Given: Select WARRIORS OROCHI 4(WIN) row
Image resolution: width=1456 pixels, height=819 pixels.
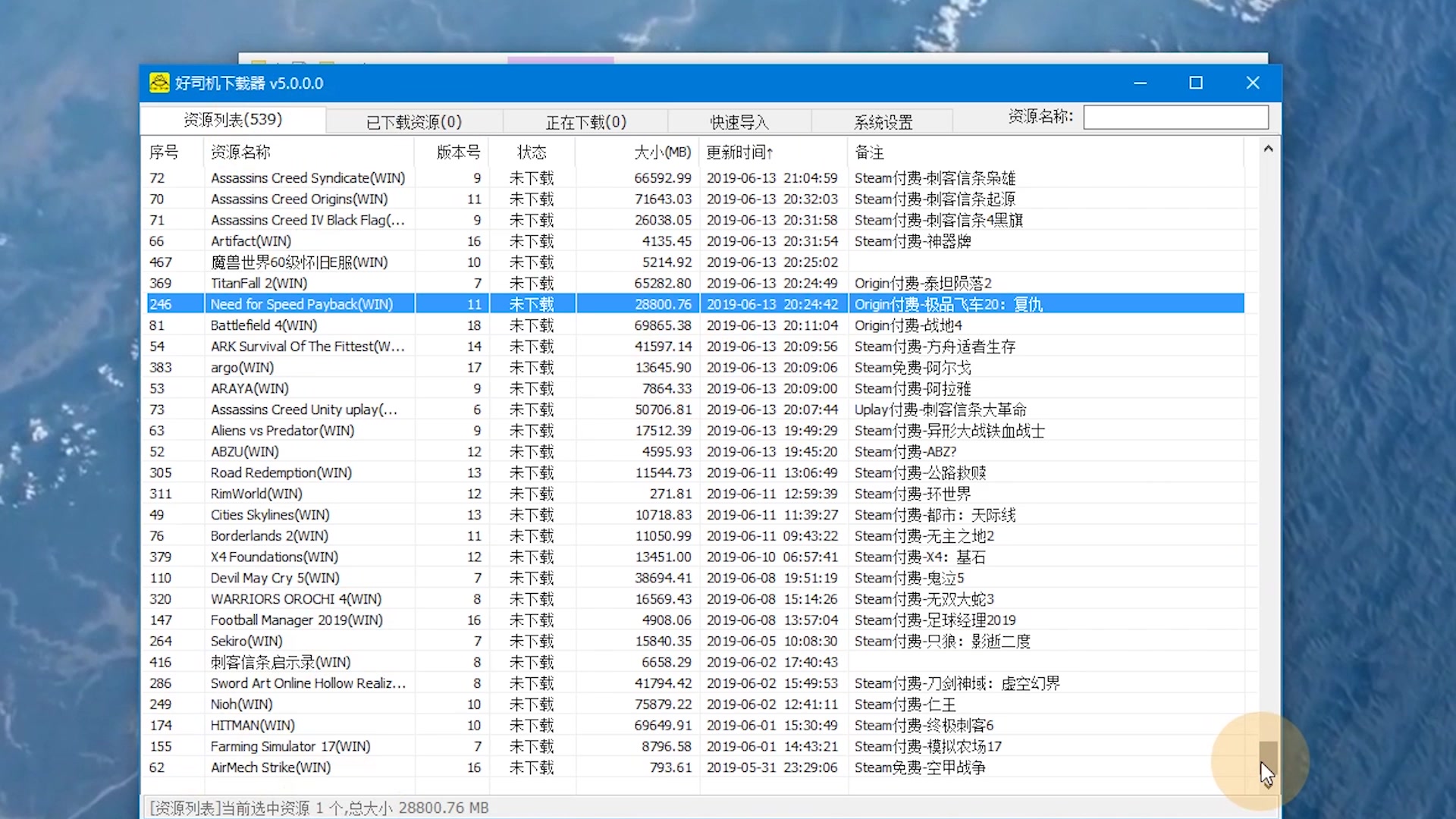Looking at the screenshot, I should pos(695,599).
